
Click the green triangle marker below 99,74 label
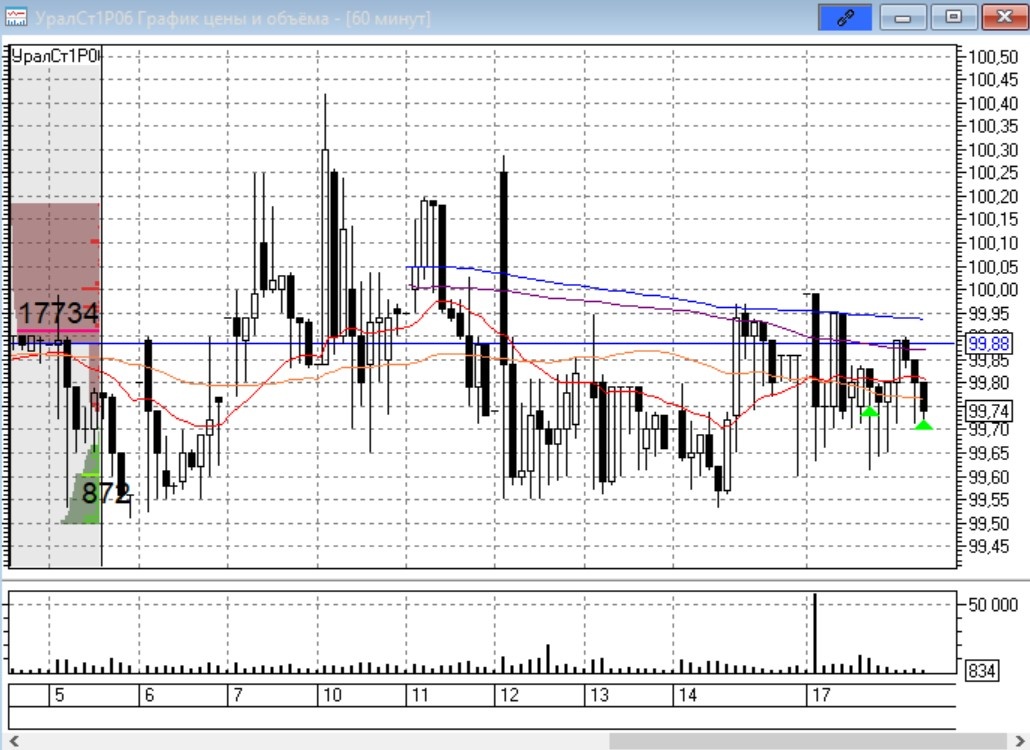(924, 426)
